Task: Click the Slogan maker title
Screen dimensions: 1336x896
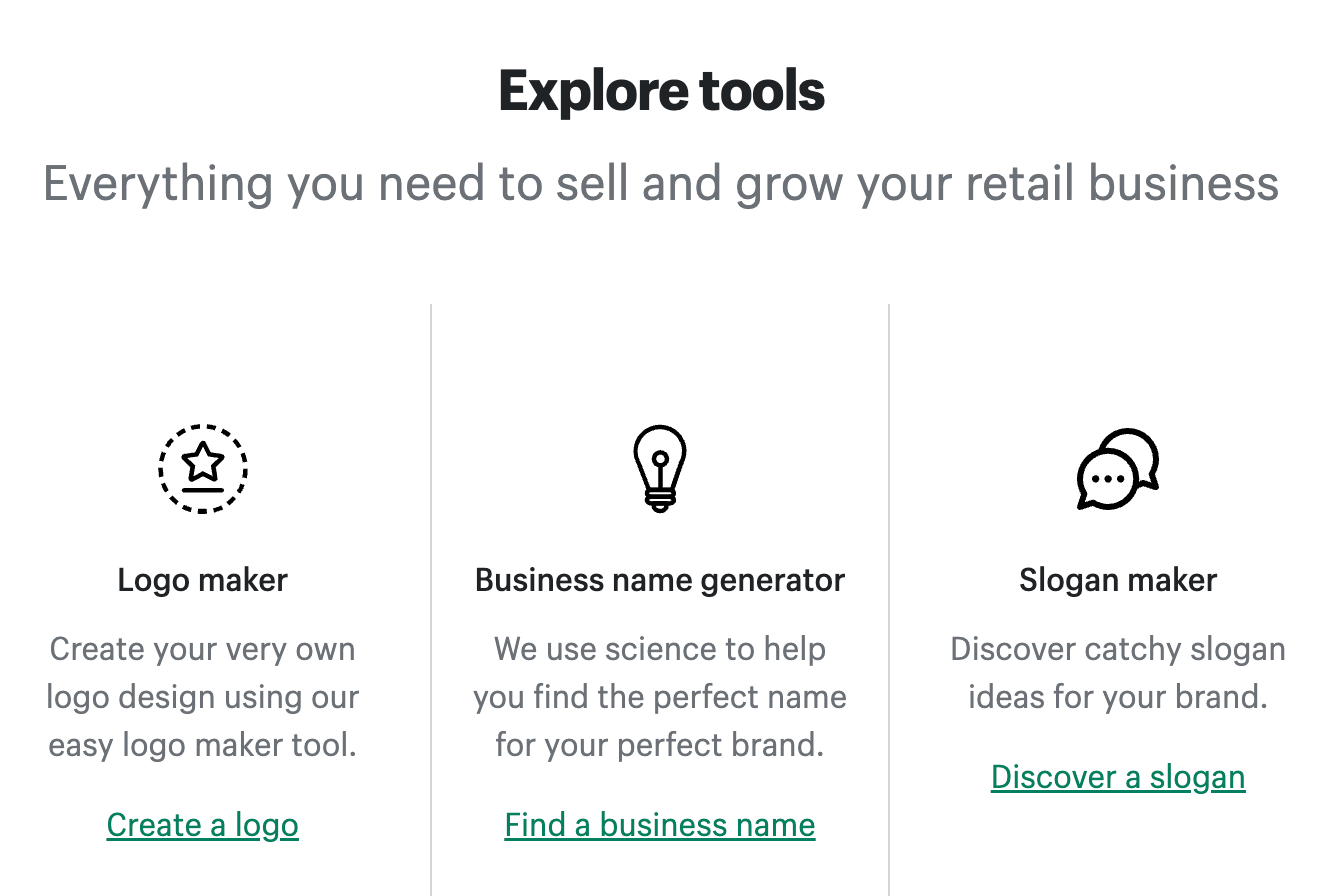Action: [x=1117, y=579]
